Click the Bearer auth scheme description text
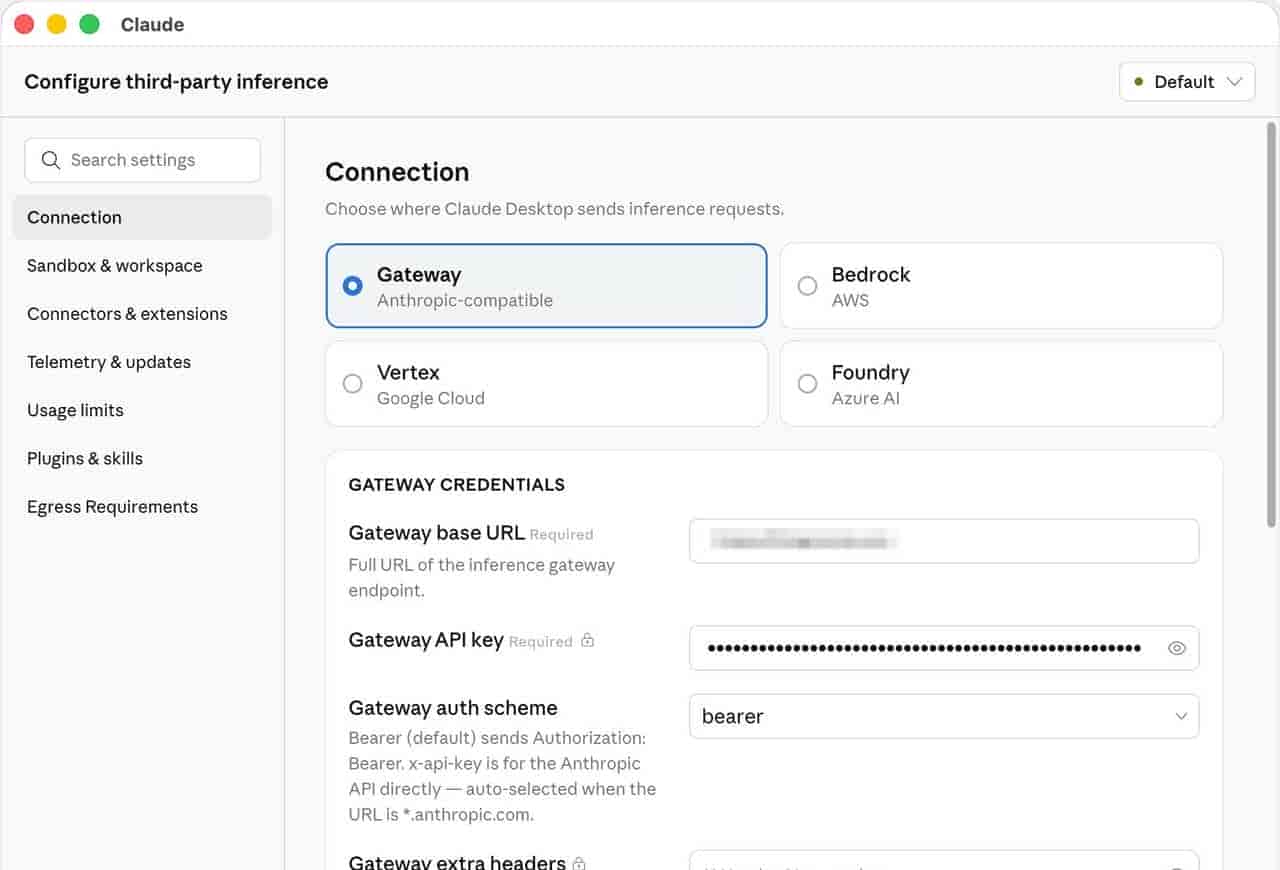Screen dimensions: 1280x870 click(x=502, y=776)
